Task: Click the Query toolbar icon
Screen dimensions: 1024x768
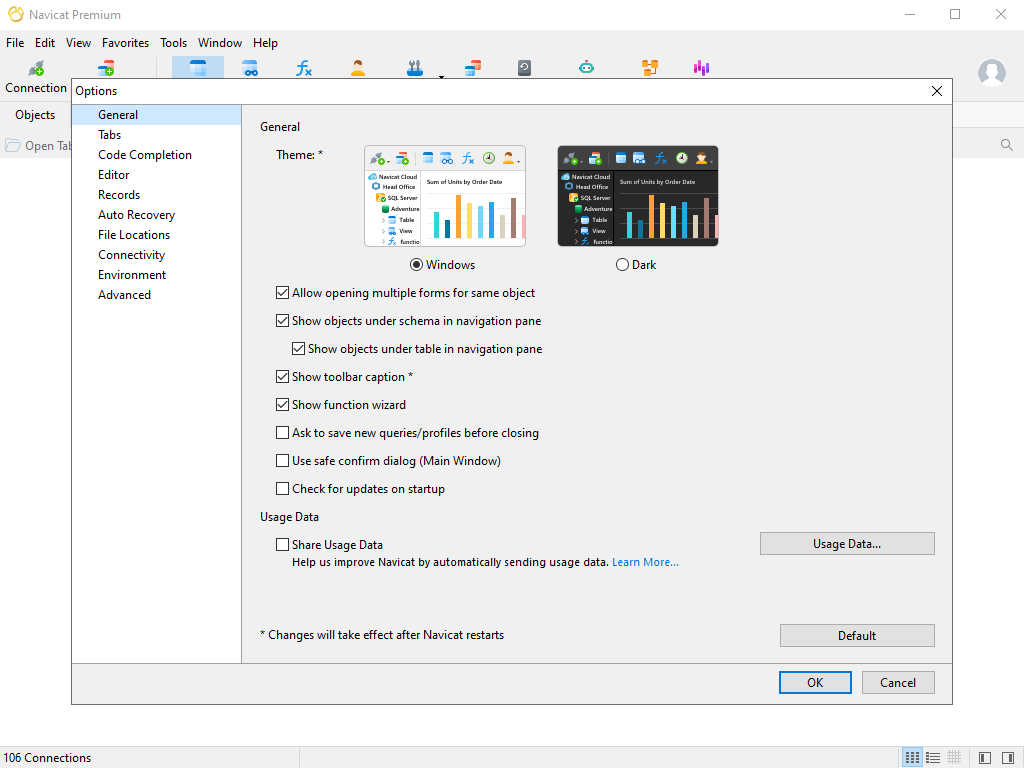Action: pyautogui.click(x=473, y=68)
